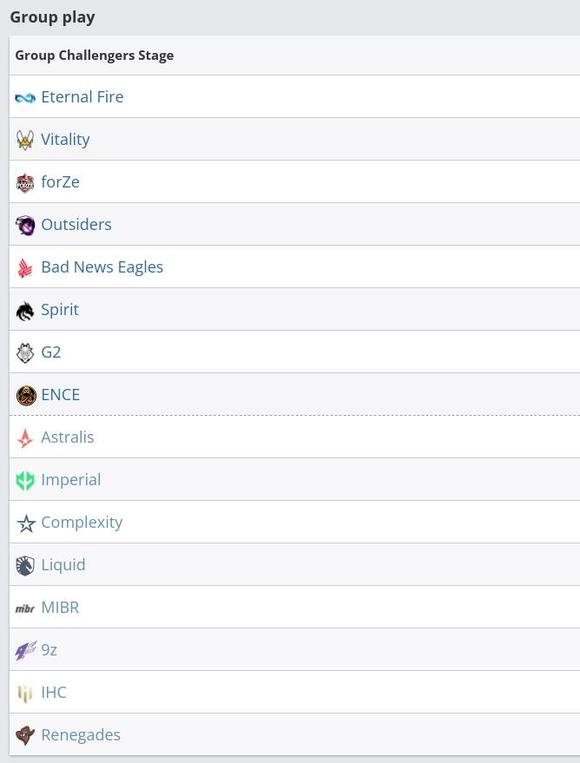
Task: Click the Bad News Eagles red logo
Action: tap(25, 268)
